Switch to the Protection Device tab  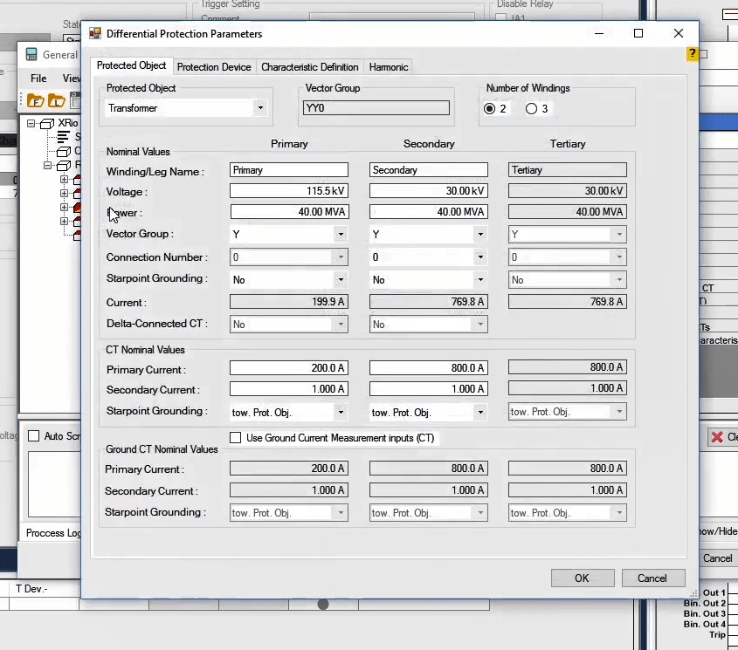pos(214,67)
